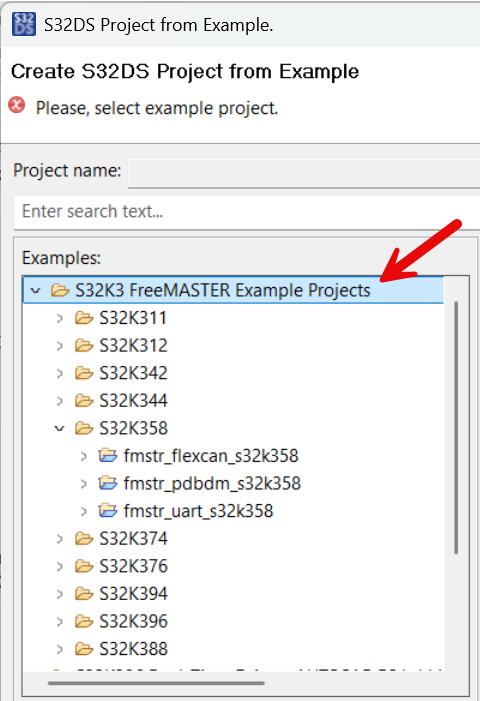The height and width of the screenshot is (701, 480).
Task: Click the Project name input field
Action: coord(304,173)
